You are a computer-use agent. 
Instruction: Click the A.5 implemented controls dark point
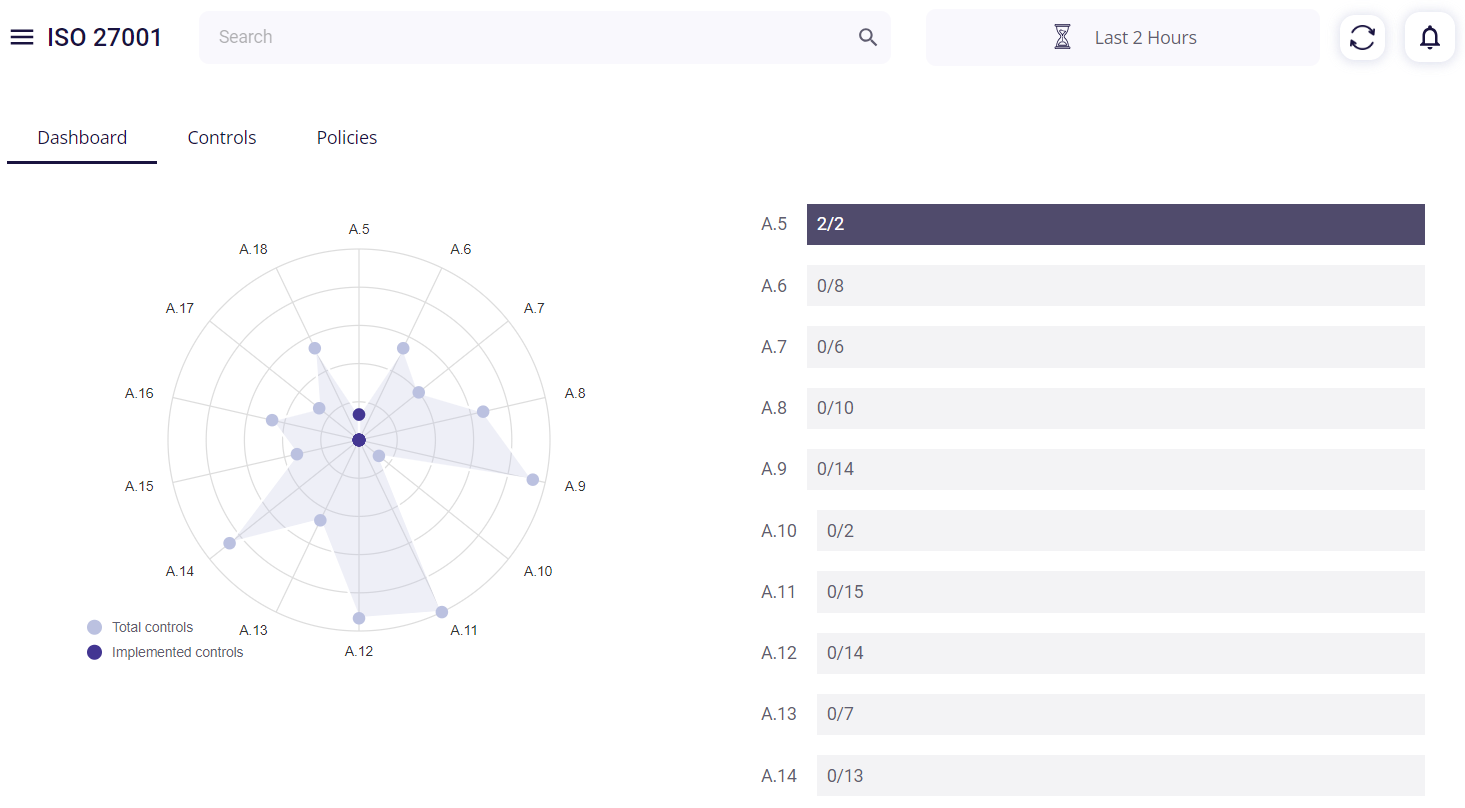[359, 415]
